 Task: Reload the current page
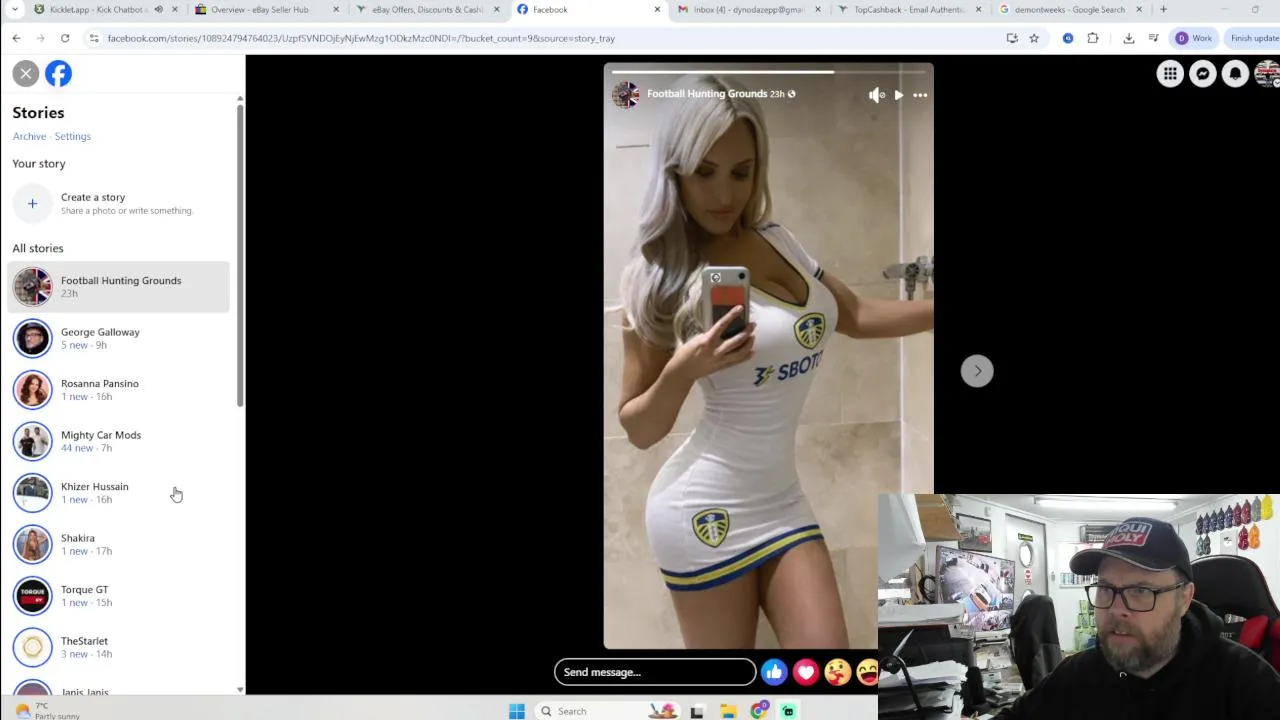65,38
